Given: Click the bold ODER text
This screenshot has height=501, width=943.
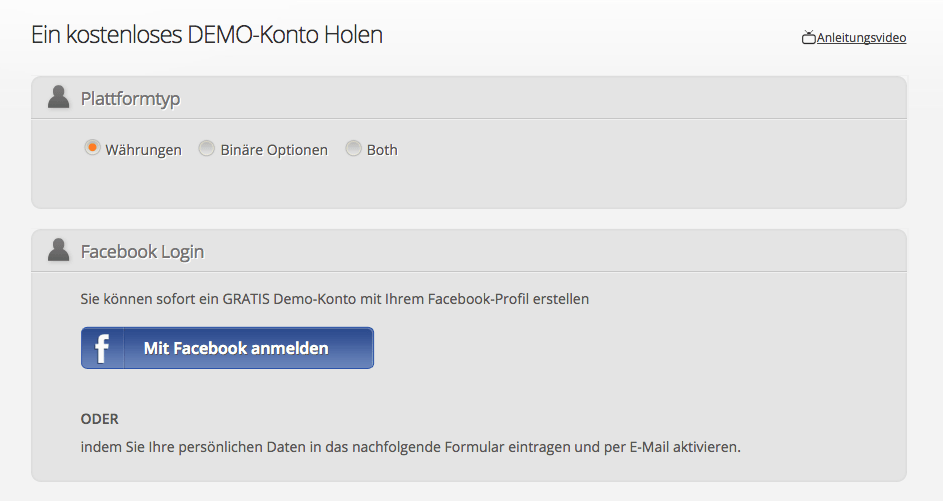Looking at the screenshot, I should 100,419.
